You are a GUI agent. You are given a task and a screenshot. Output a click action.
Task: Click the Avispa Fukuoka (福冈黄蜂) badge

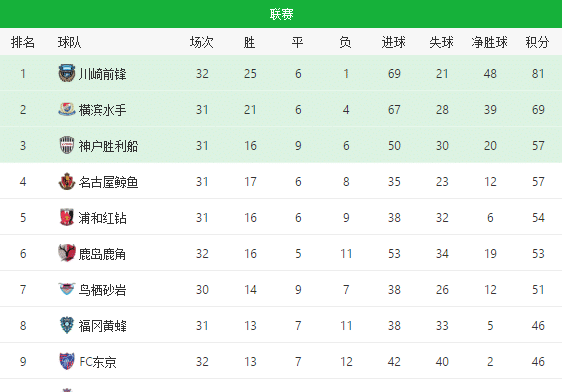point(67,325)
